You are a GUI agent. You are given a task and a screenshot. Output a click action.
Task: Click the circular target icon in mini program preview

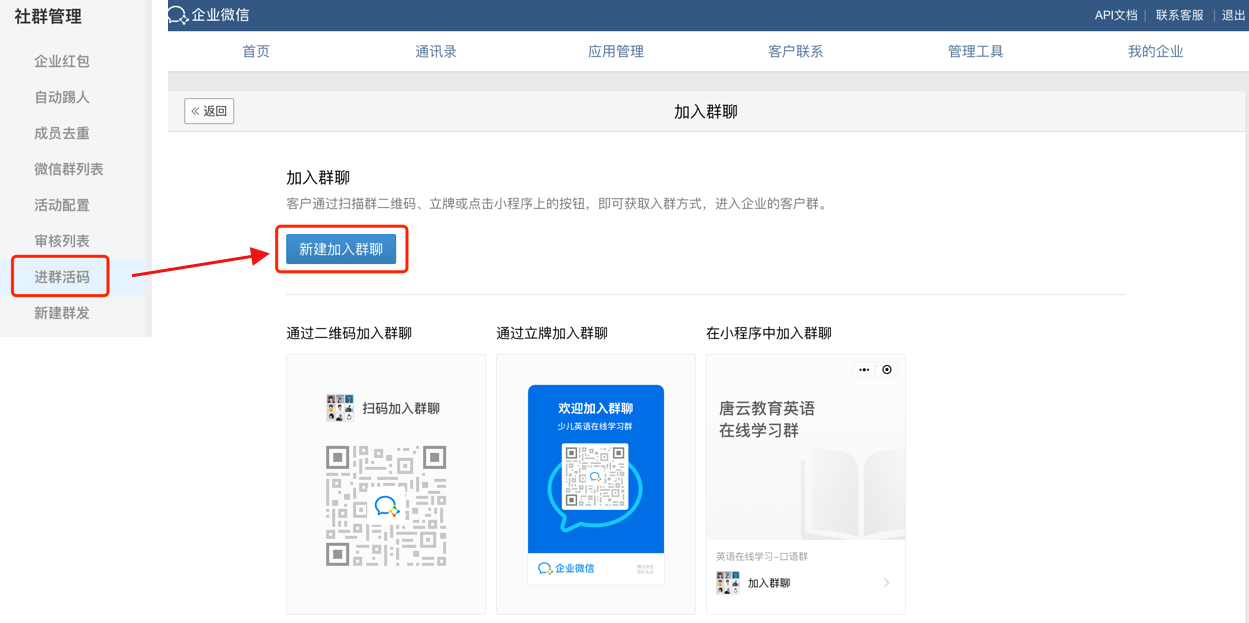tap(887, 370)
